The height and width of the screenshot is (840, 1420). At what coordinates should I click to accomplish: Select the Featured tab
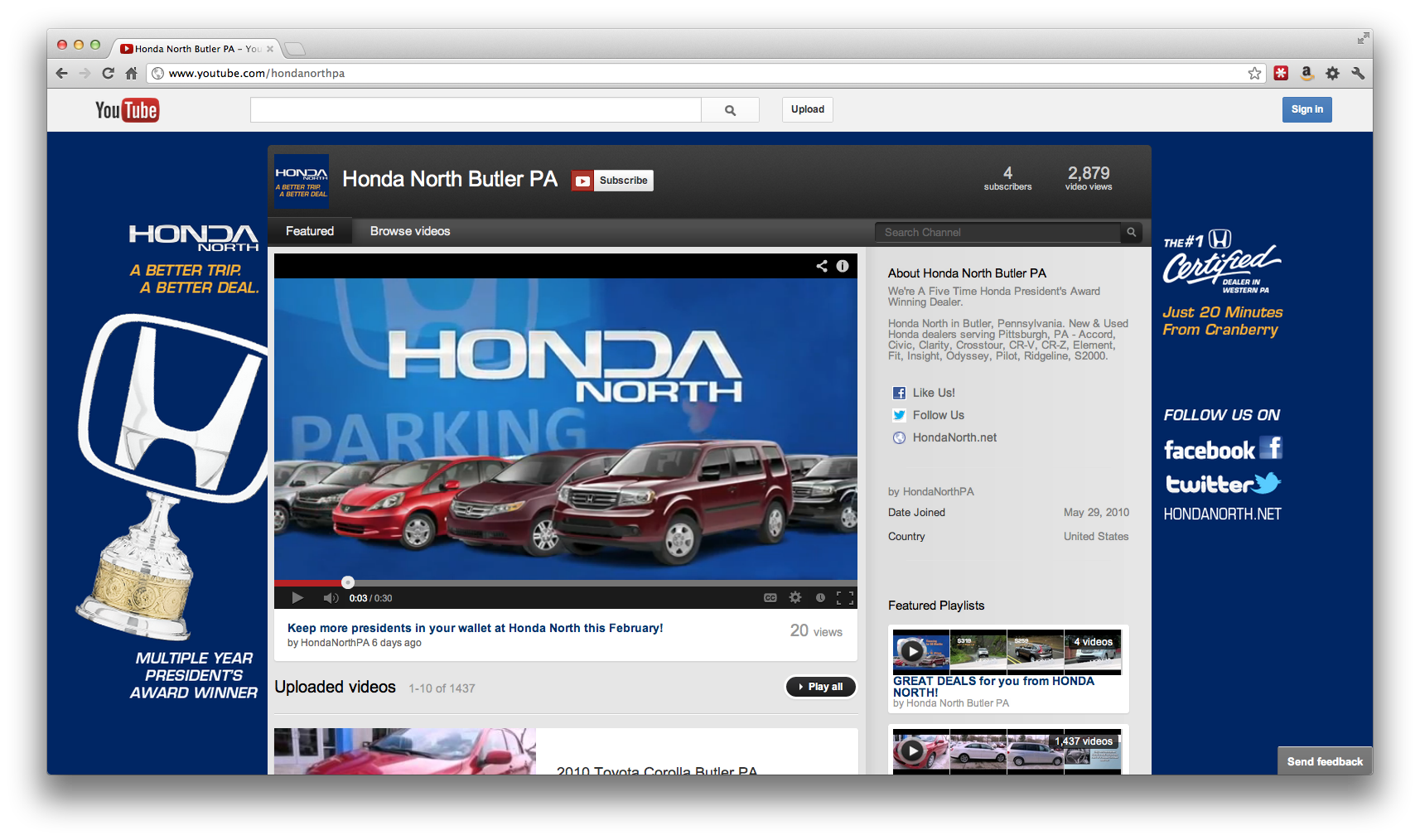coord(310,231)
